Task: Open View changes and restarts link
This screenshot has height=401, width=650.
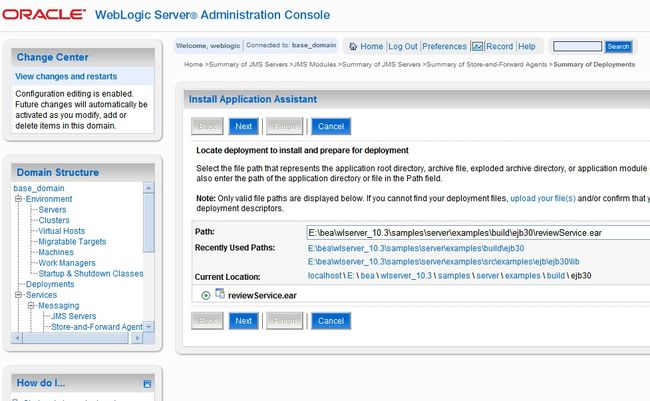Action: point(66,76)
